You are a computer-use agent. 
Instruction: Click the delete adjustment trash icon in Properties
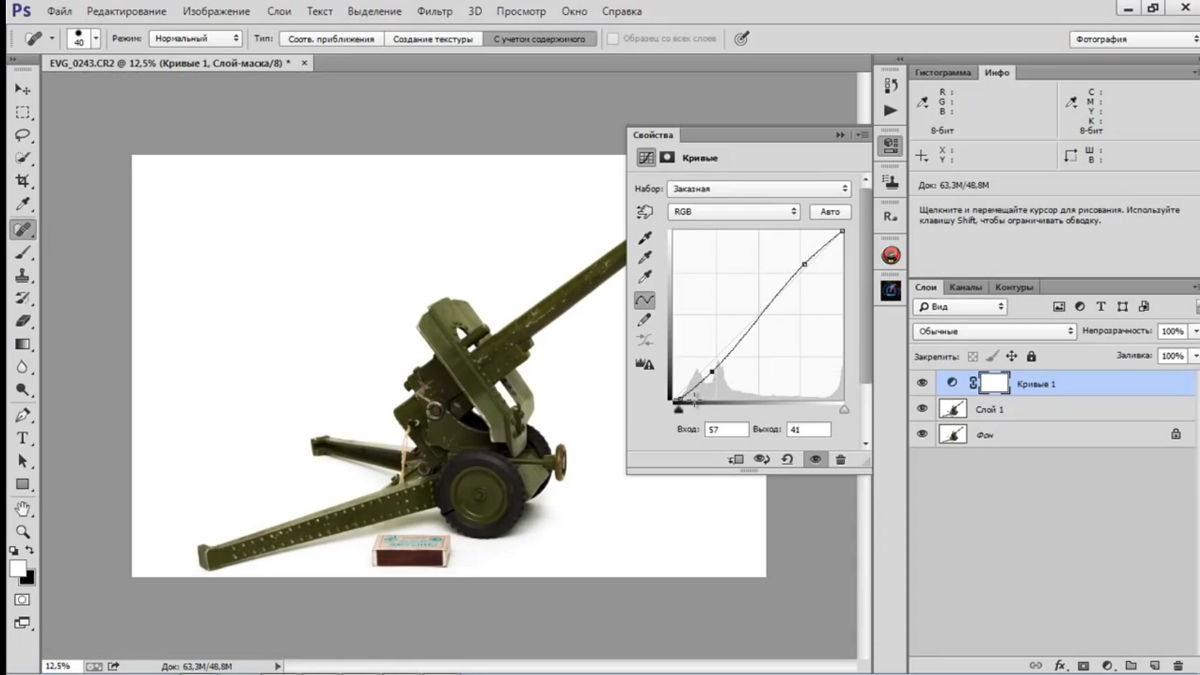click(x=840, y=459)
